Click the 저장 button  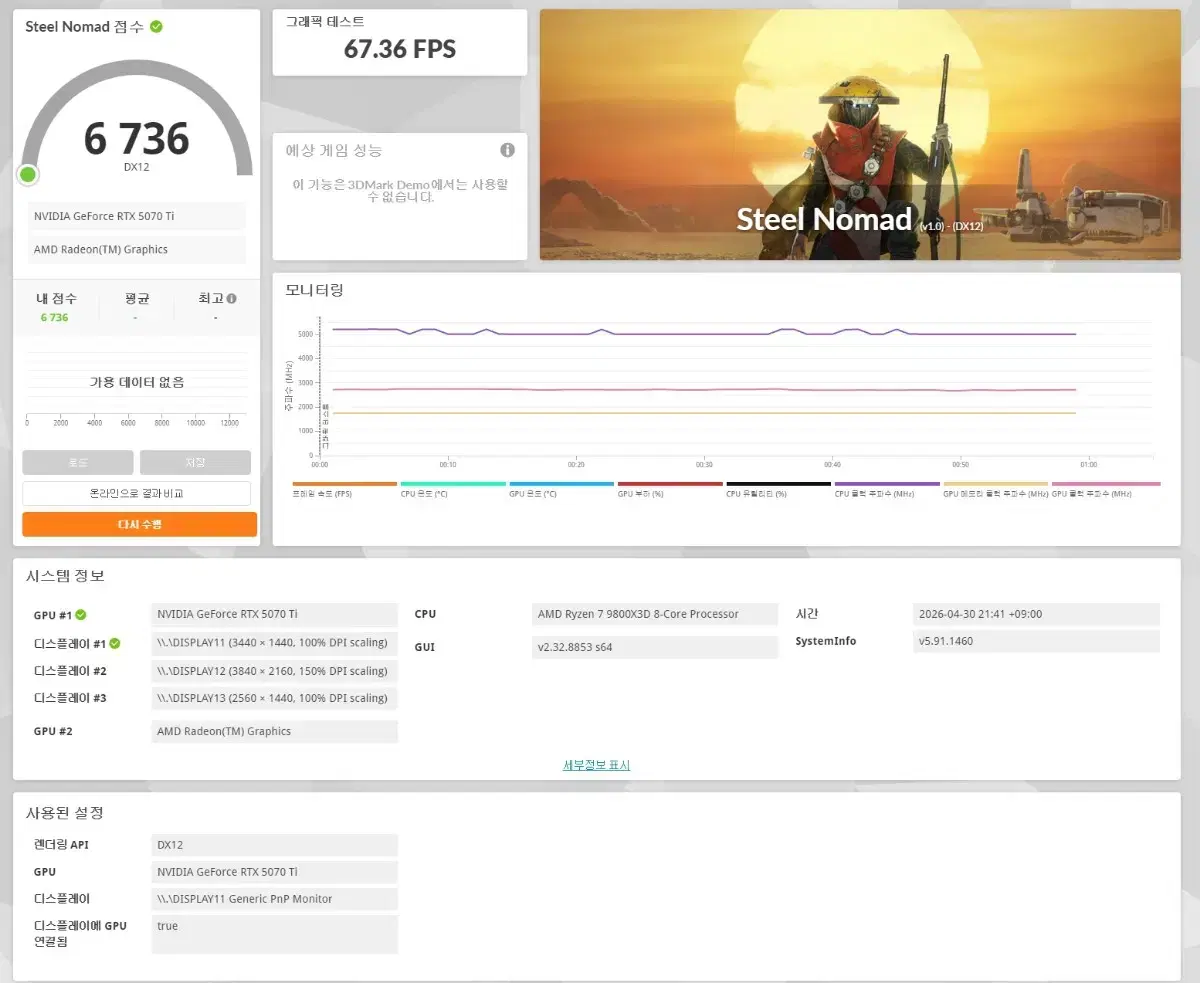(195, 462)
